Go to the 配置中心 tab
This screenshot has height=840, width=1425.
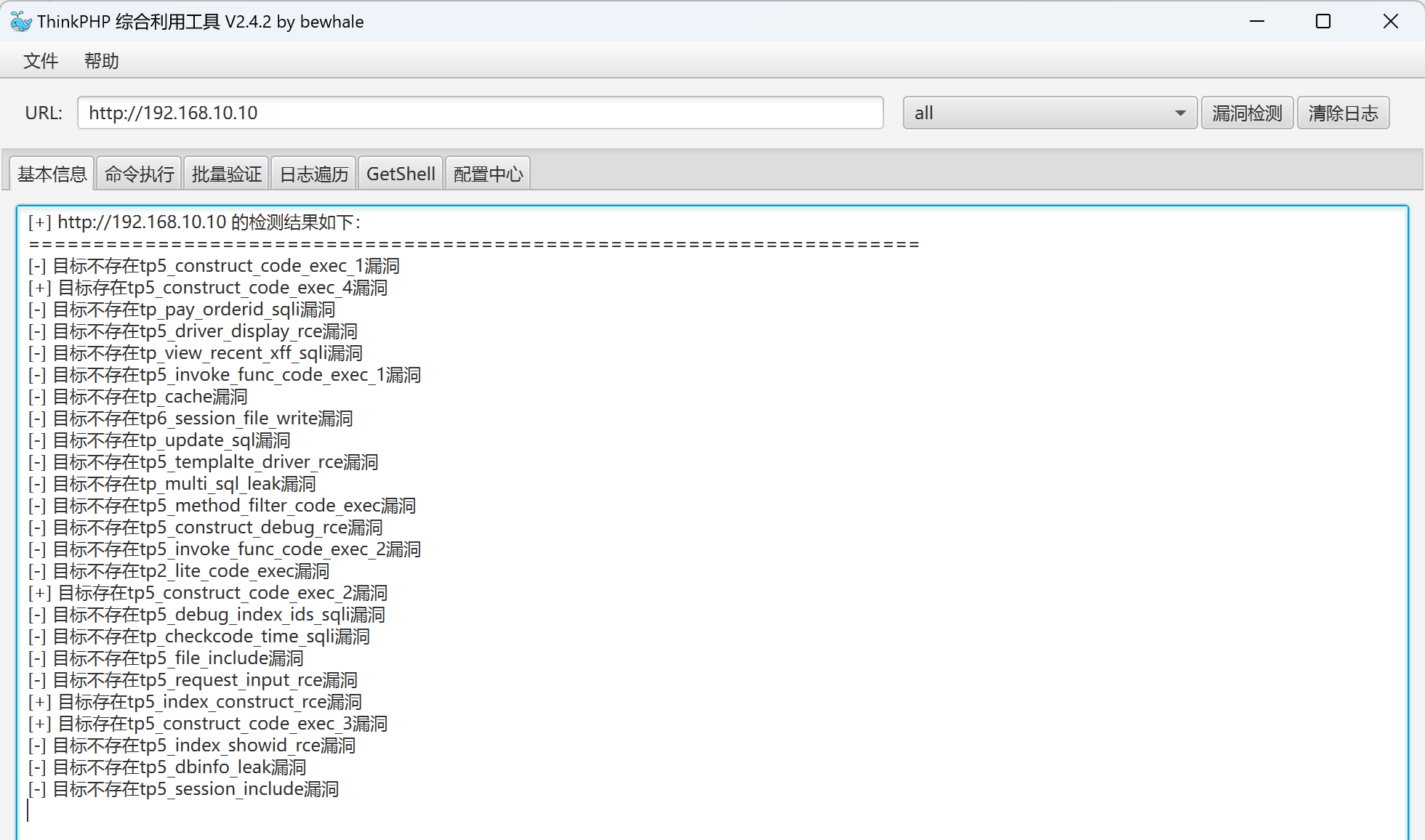488,174
